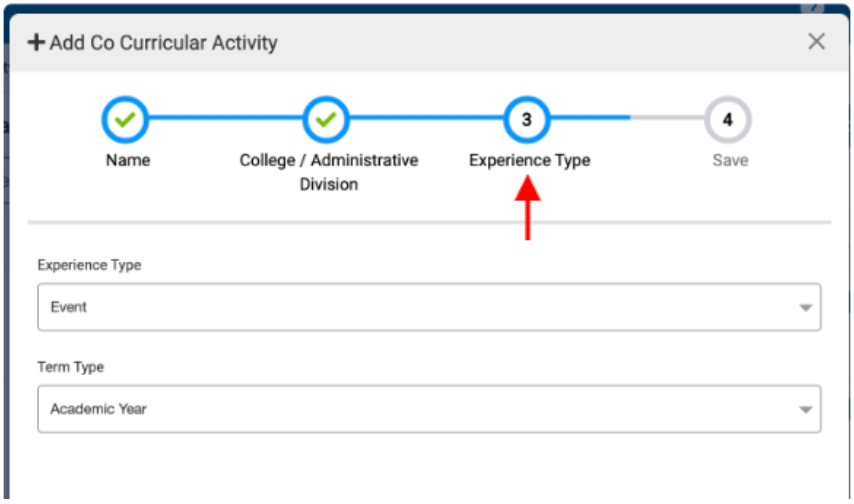
Task: Select the step 3 circle indicator
Action: [527, 120]
